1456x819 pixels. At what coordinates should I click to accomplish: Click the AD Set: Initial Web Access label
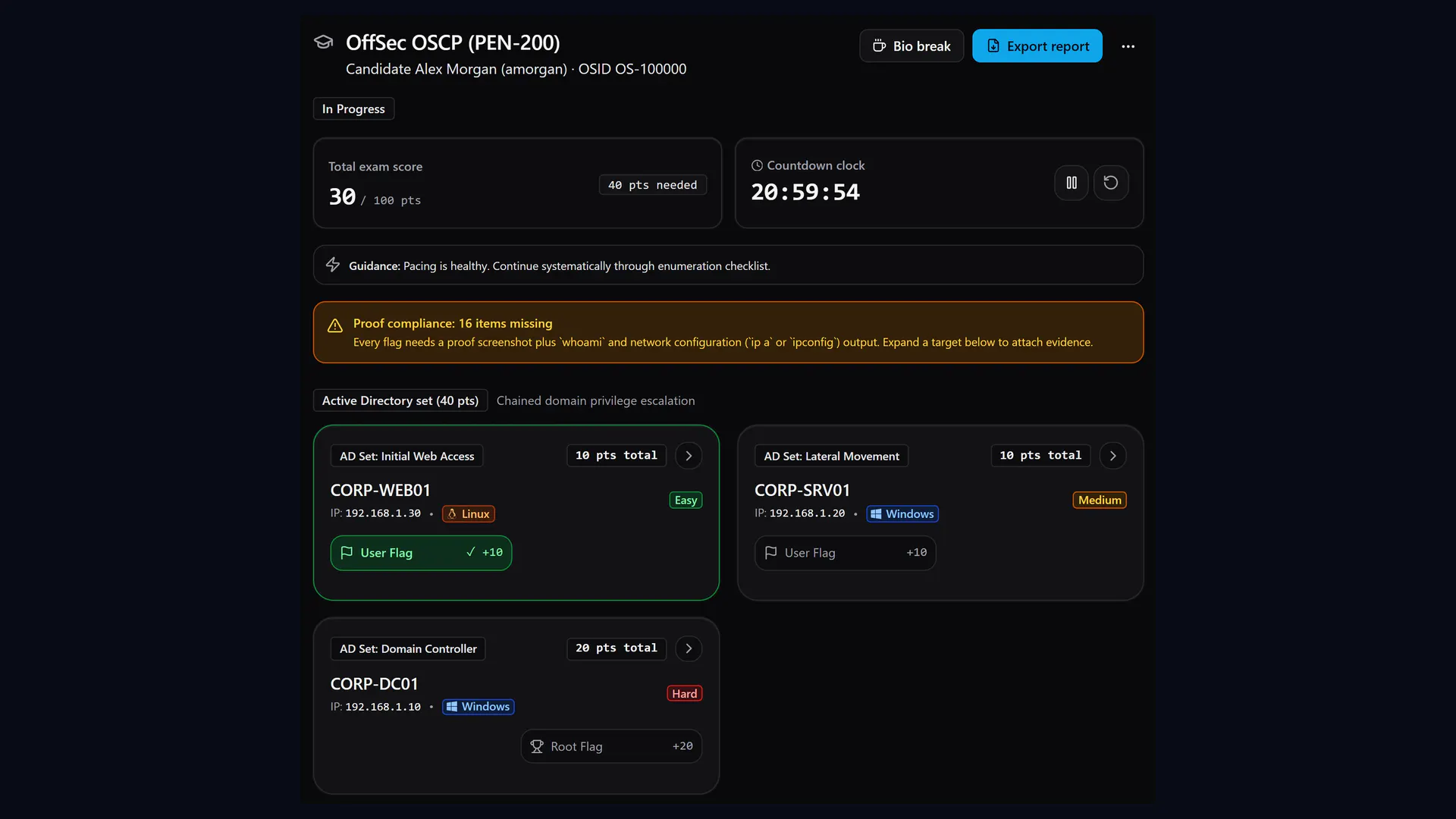[x=407, y=456]
